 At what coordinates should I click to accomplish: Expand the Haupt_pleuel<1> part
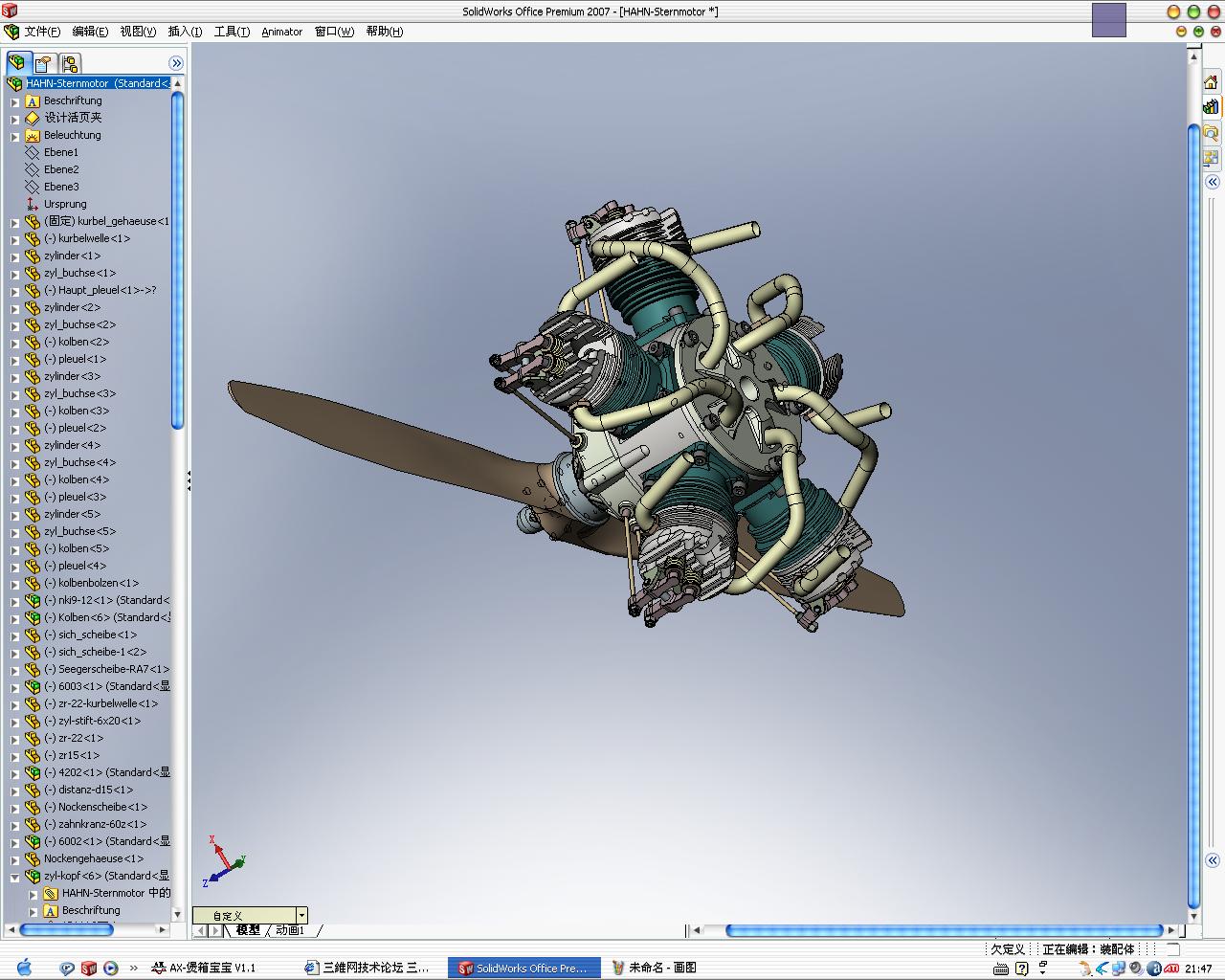point(14,291)
